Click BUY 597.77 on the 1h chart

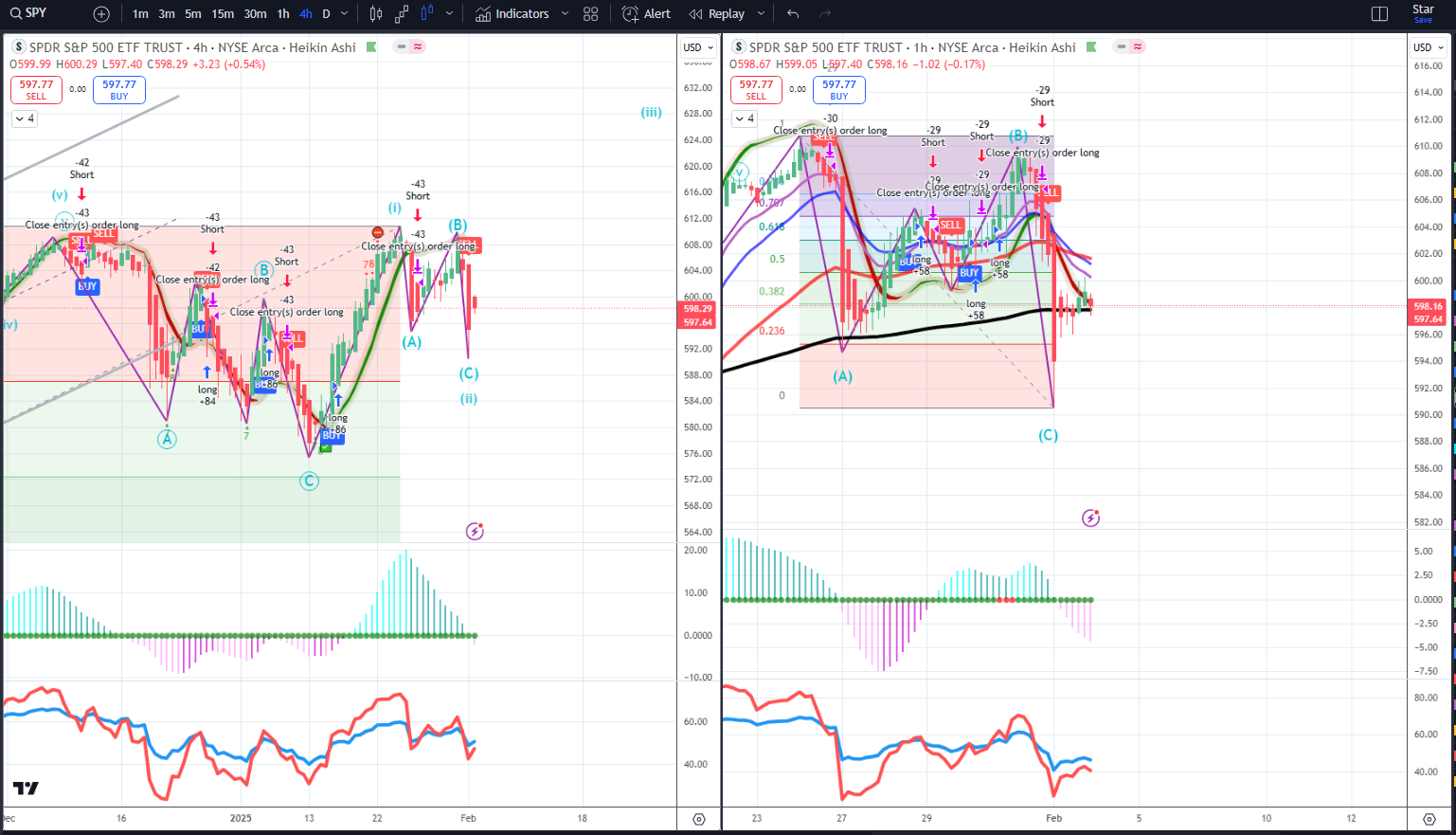coord(839,90)
